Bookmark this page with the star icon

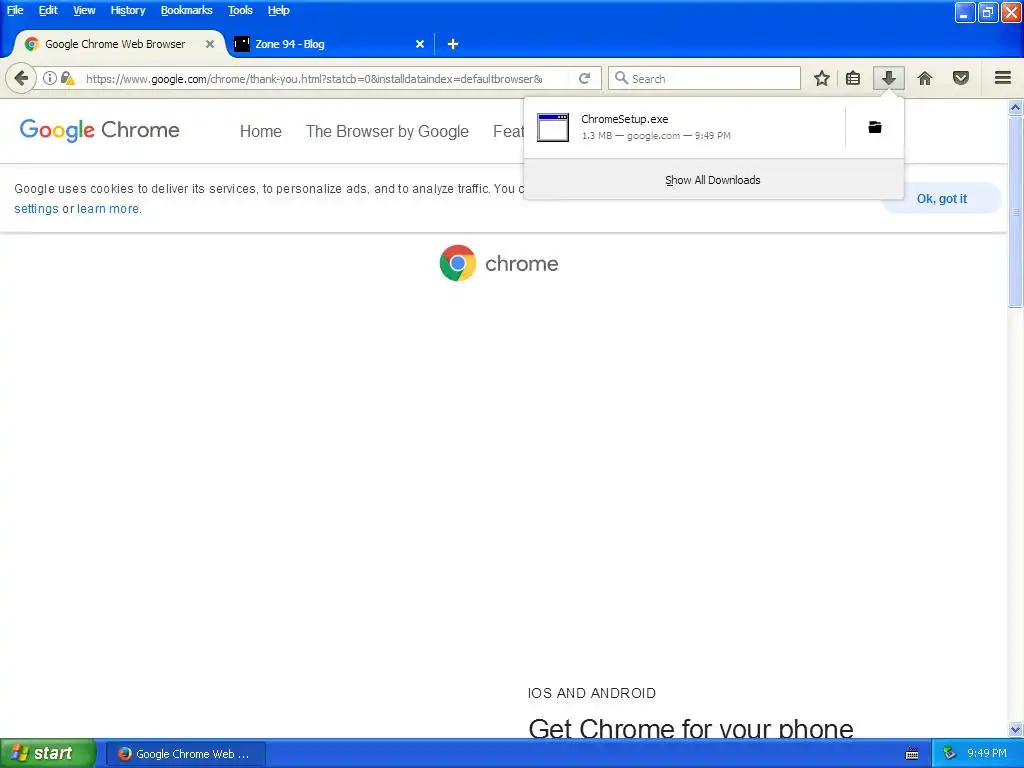pyautogui.click(x=822, y=78)
